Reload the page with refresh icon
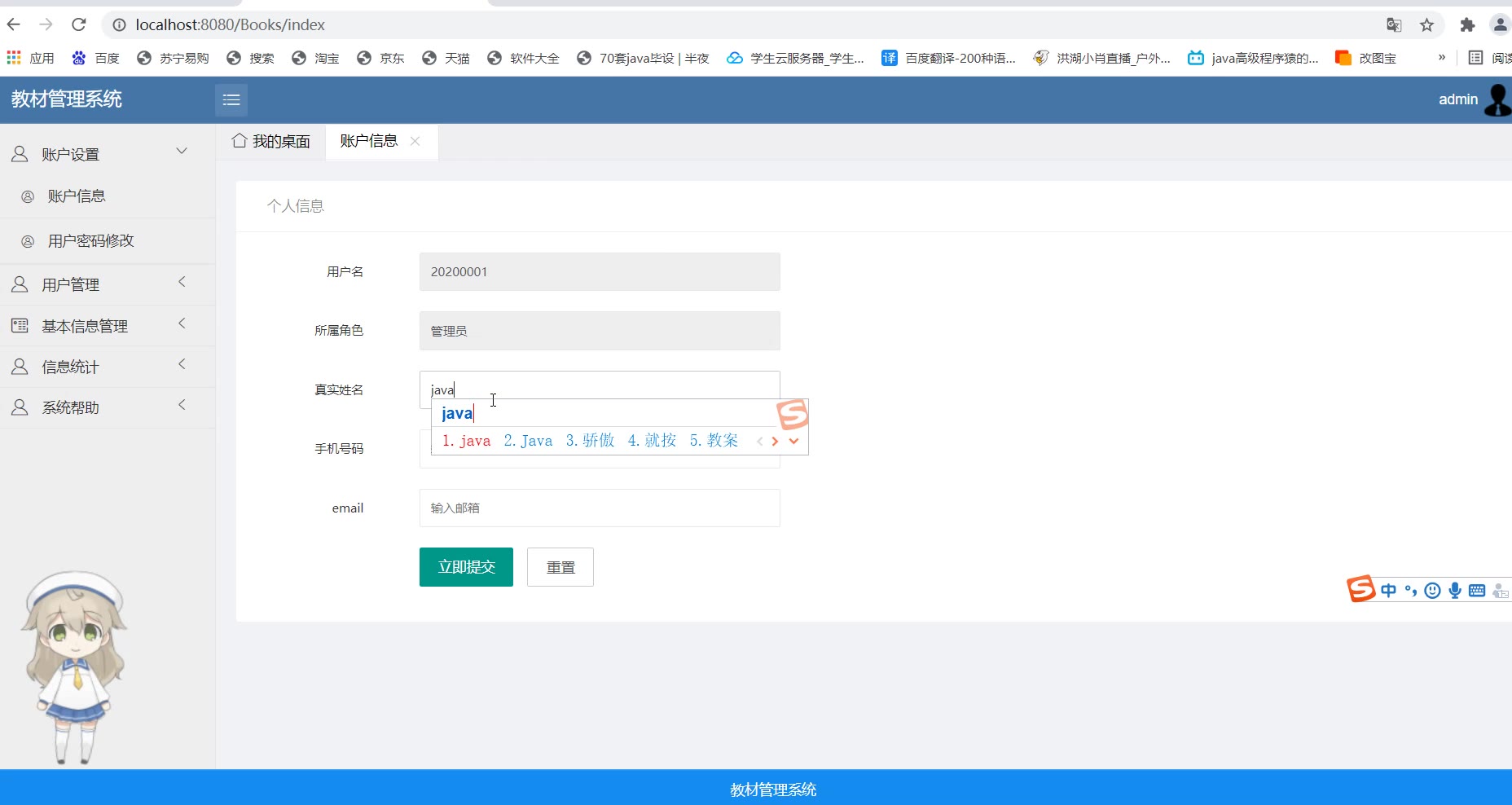 click(x=79, y=24)
